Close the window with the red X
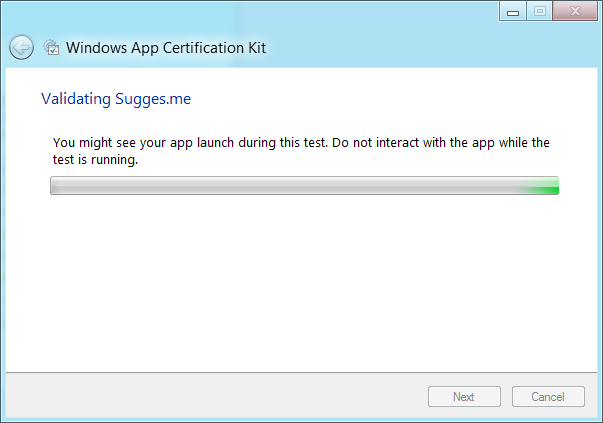Viewport: 603px width, 423px height. pos(575,11)
